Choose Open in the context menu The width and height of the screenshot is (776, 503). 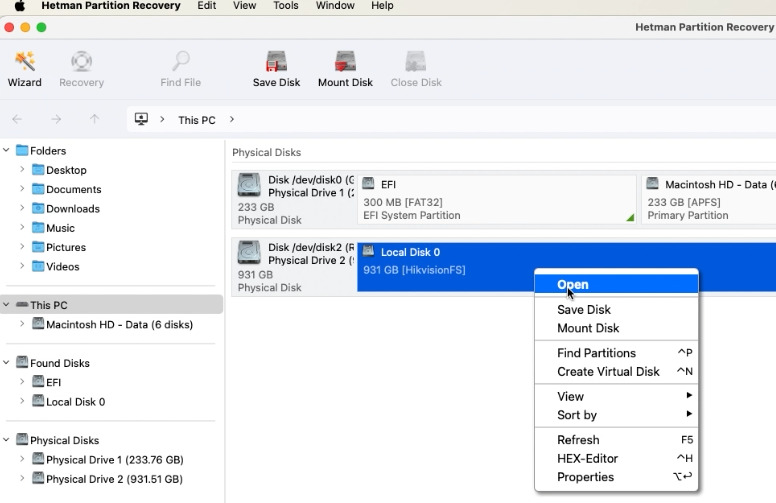click(616, 285)
